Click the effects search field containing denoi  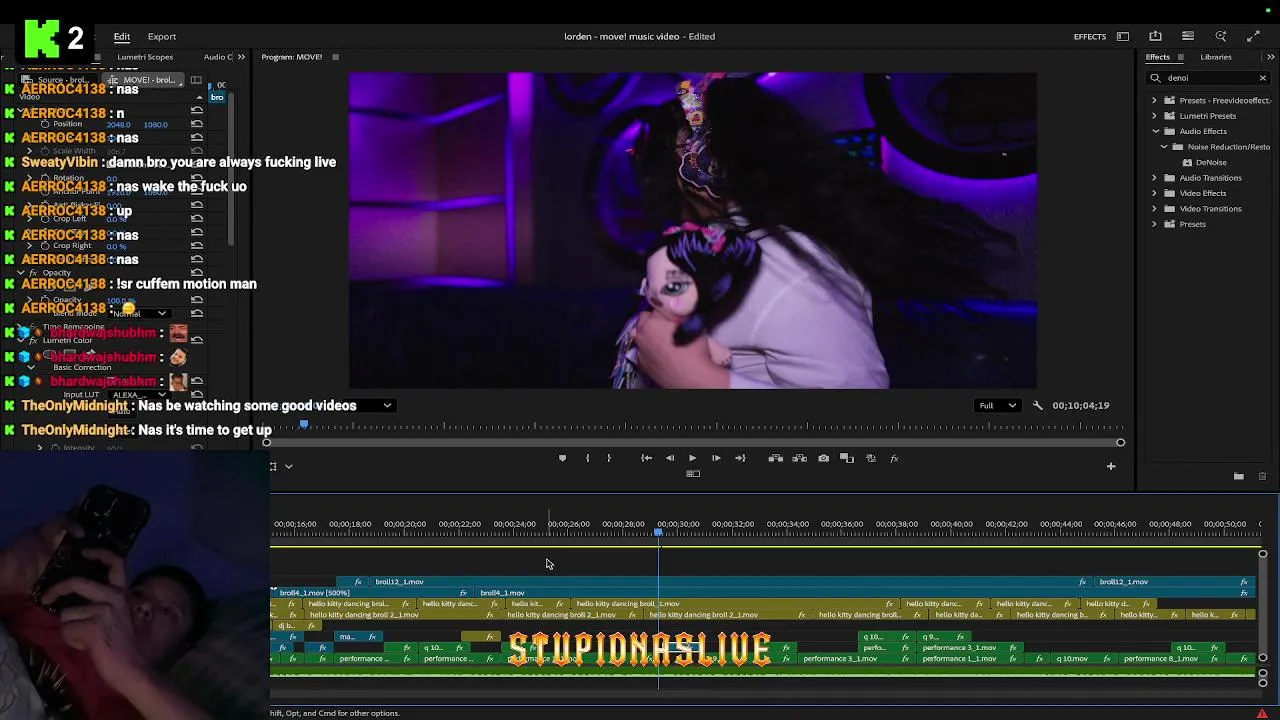[x=1208, y=78]
